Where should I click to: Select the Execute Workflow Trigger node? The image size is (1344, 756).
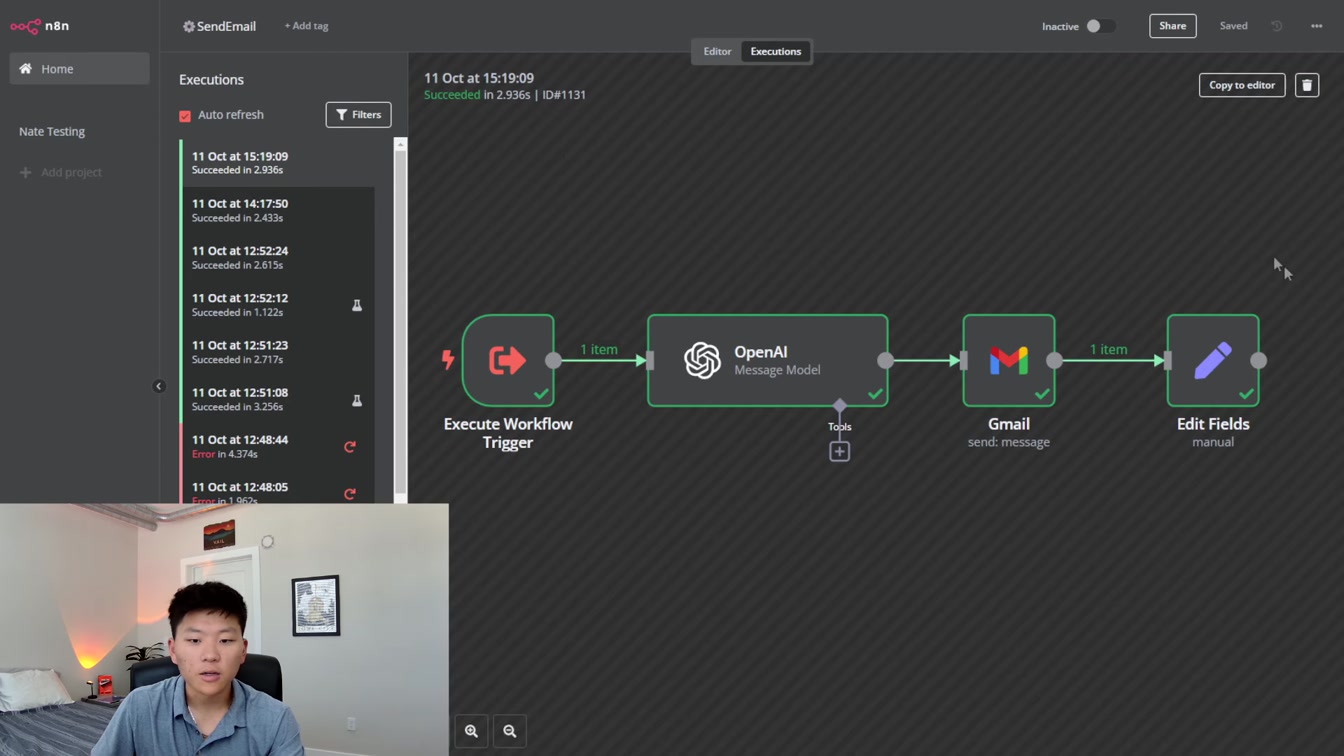[x=508, y=360]
